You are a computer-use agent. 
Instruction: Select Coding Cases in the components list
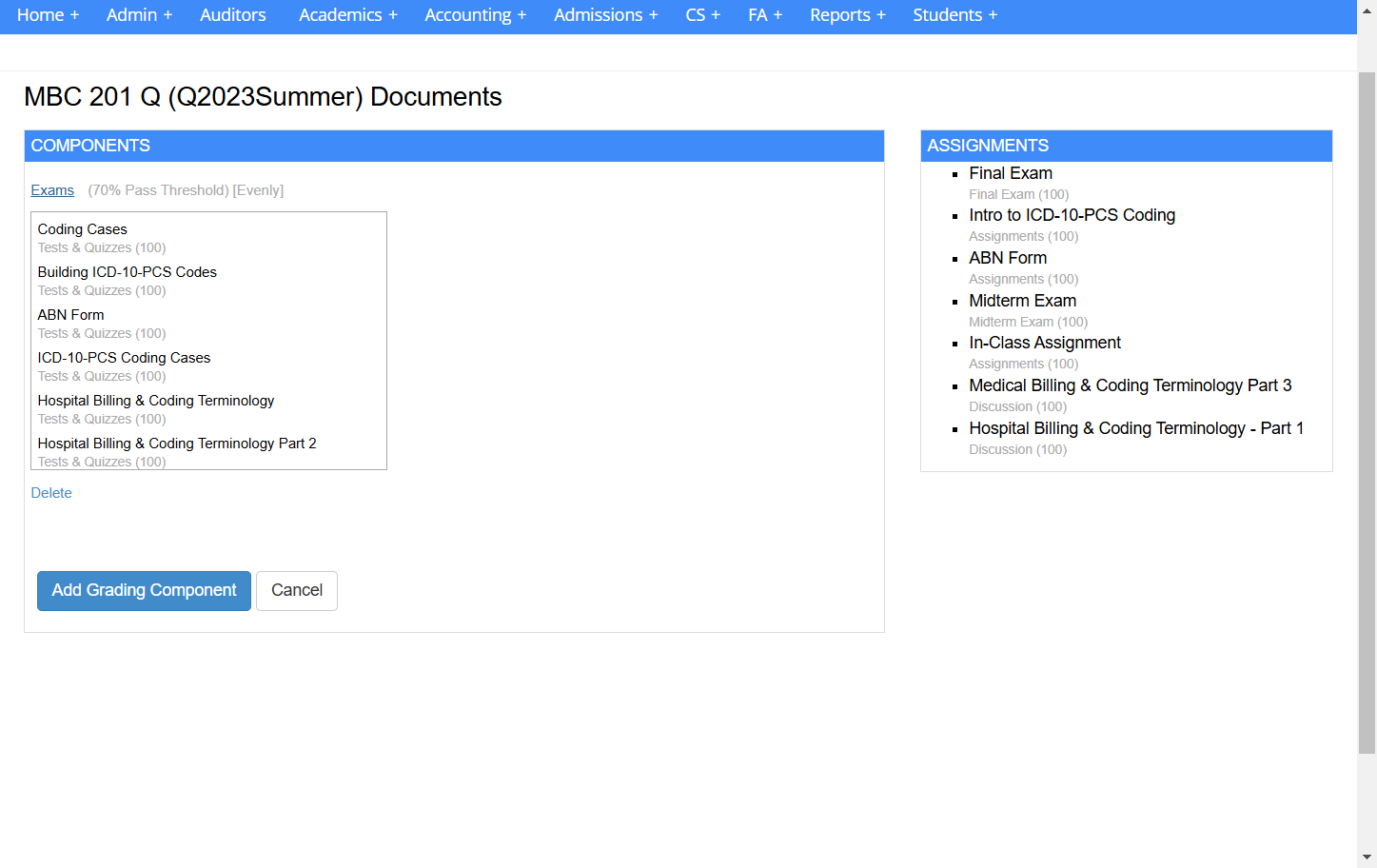(82, 229)
